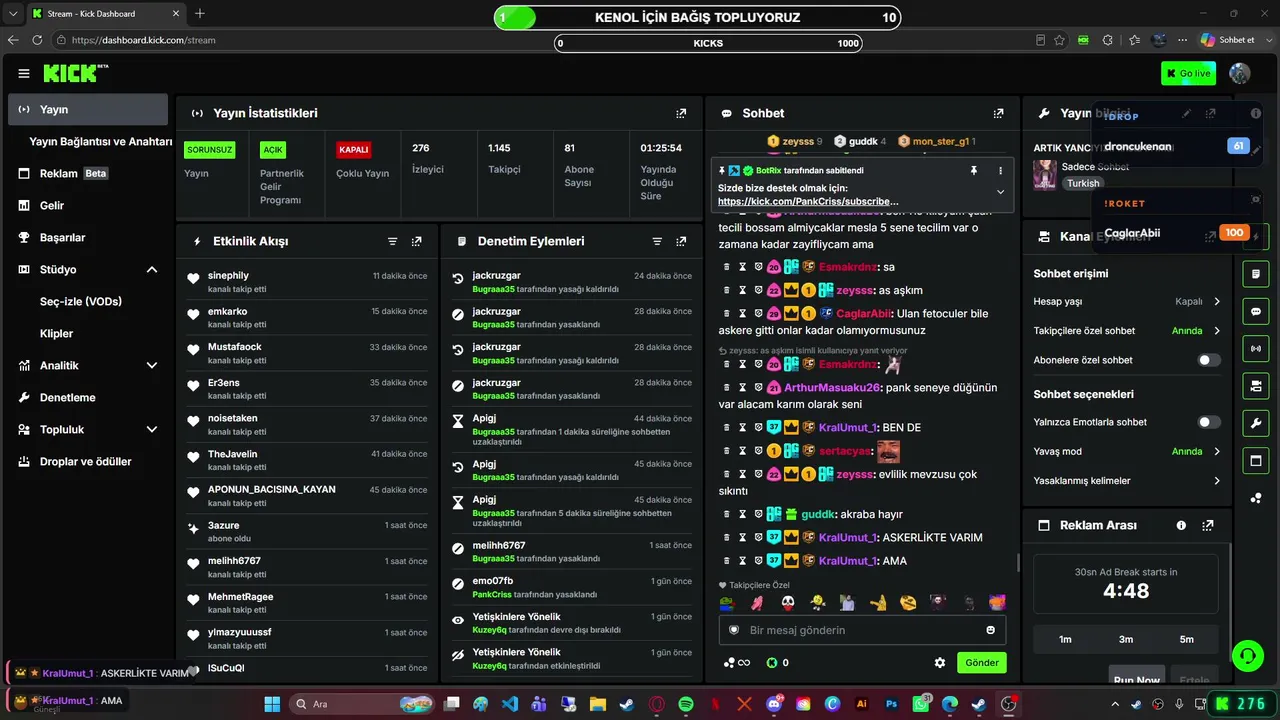1280x720 pixels.
Task: Go to Gelir page
Action: coord(88,205)
